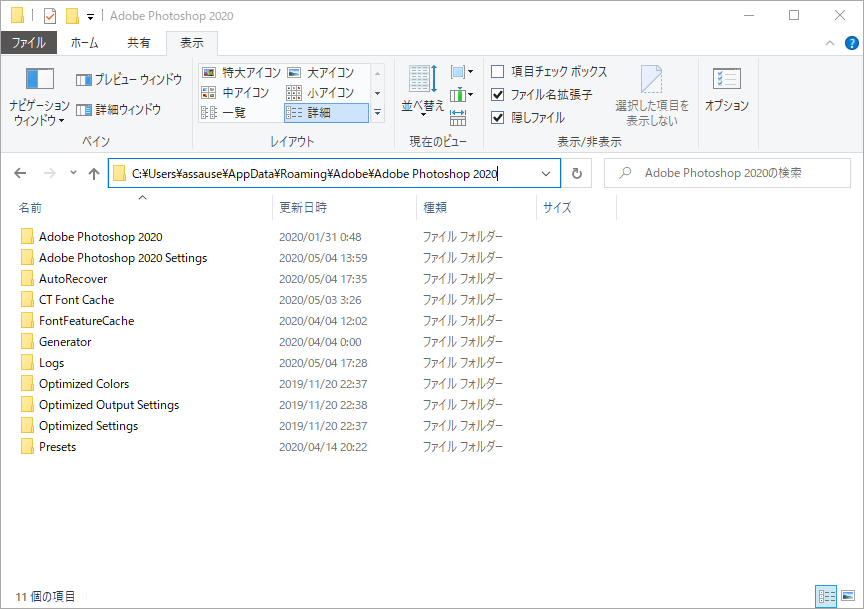Viewport: 864px width, 609px height.
Task: Select the Adobe Photoshop 2020 folder
Action: (x=92, y=237)
